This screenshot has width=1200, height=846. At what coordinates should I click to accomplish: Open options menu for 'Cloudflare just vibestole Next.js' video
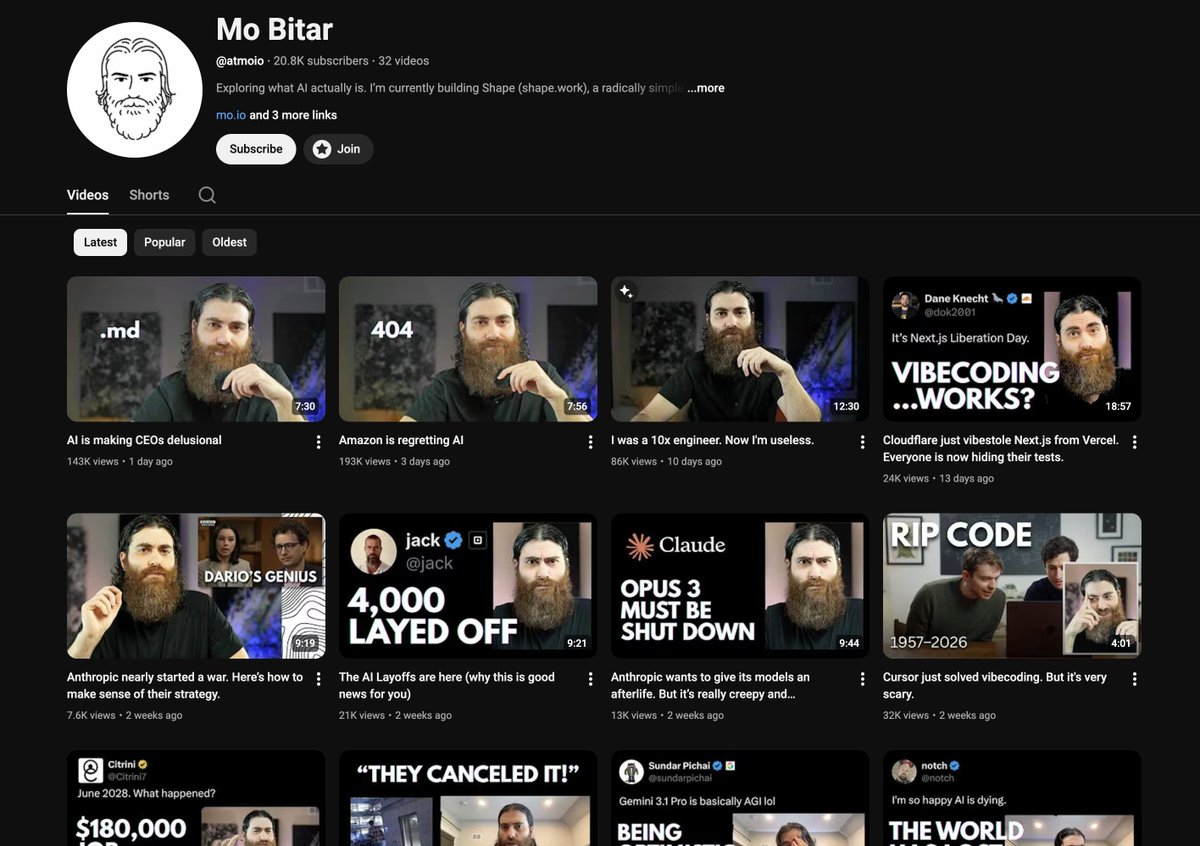pos(1134,442)
